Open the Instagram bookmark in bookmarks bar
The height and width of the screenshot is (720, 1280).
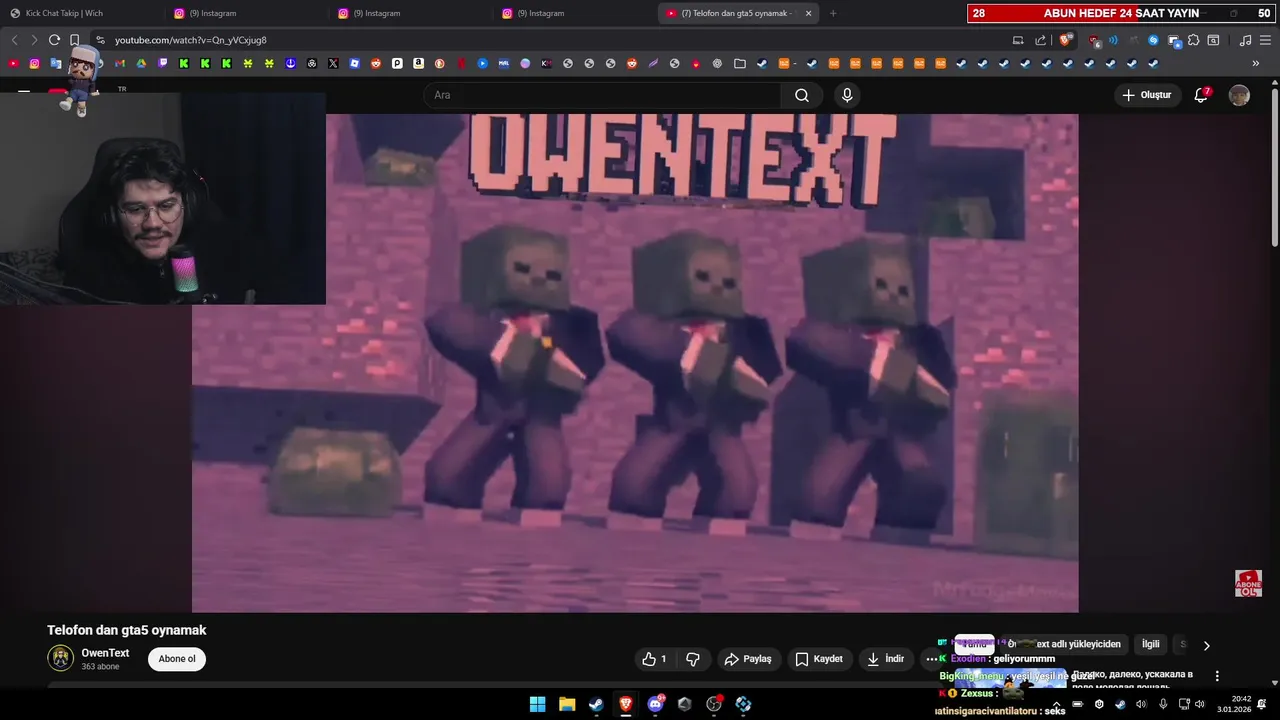pos(34,63)
